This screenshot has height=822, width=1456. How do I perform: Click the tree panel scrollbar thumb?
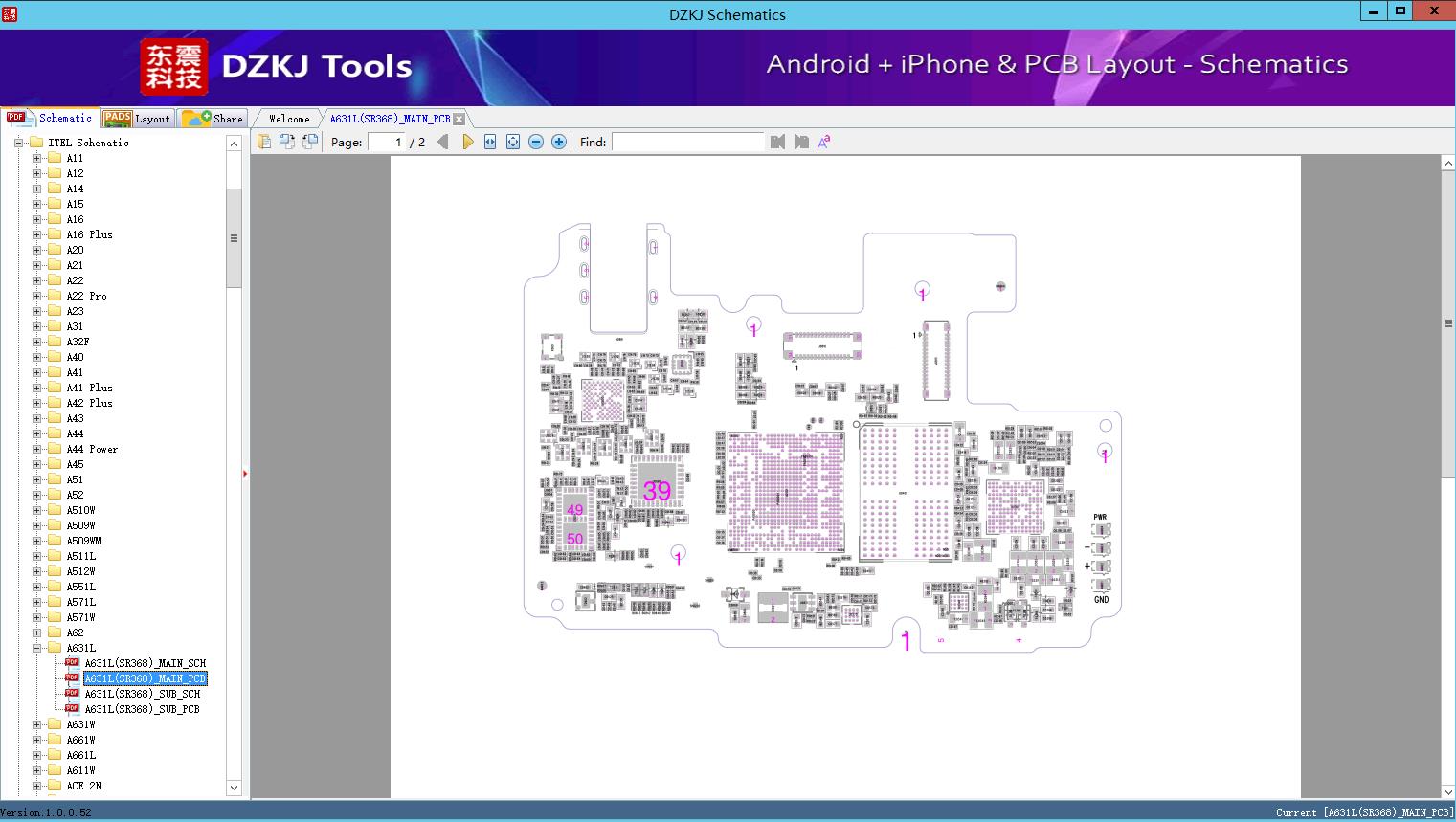(234, 238)
